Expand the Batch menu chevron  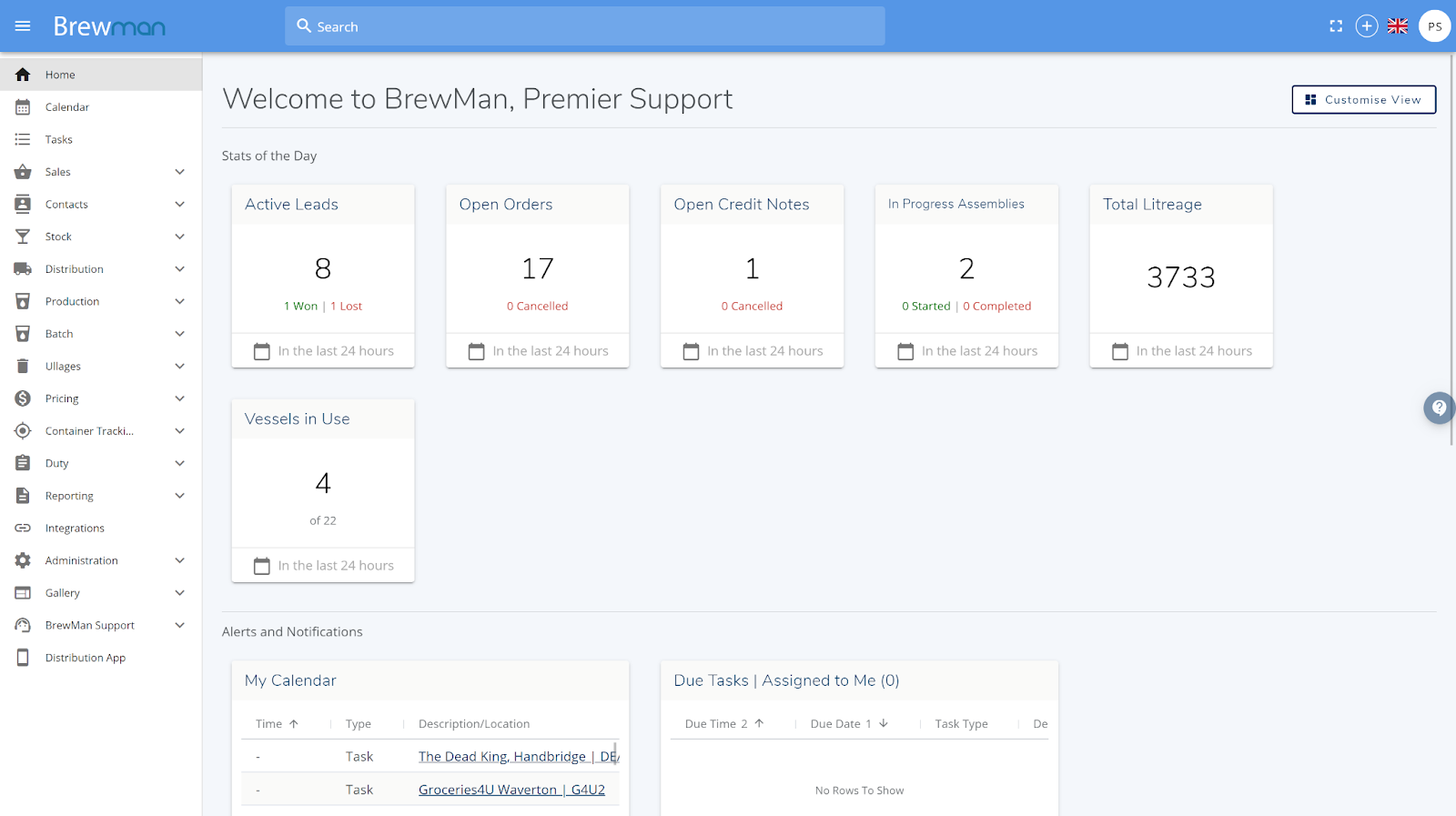tap(180, 334)
